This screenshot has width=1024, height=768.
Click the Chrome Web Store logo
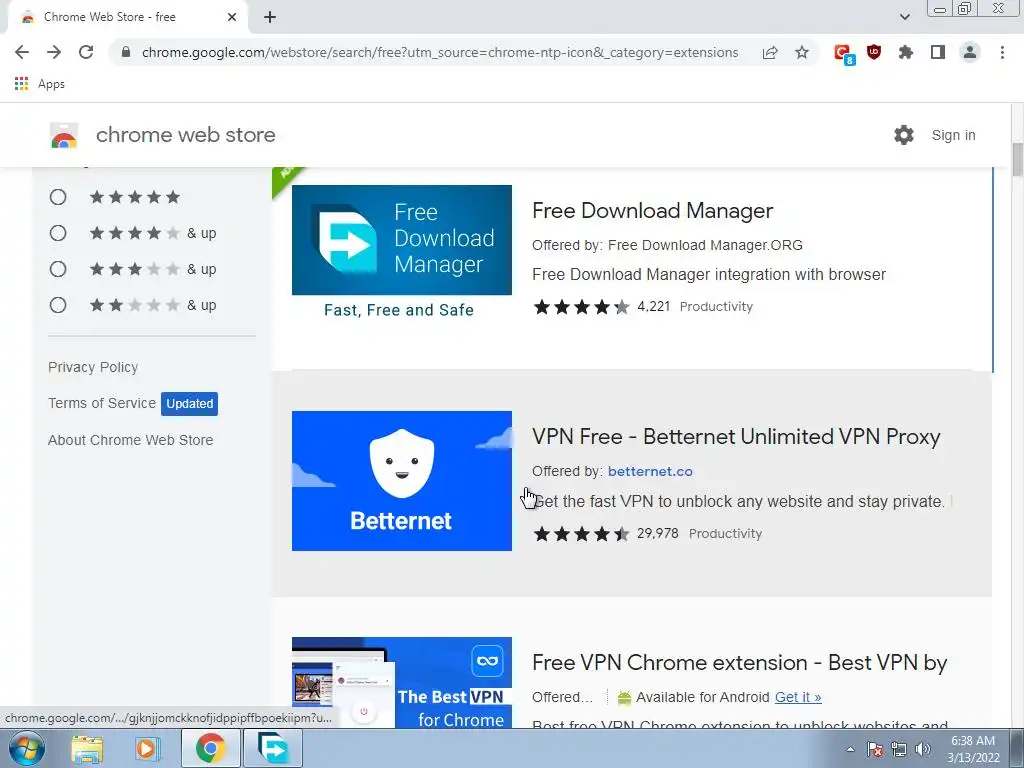pos(64,135)
